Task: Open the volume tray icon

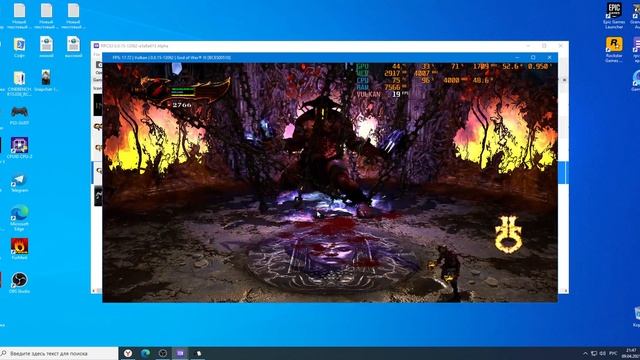Action: point(602,353)
